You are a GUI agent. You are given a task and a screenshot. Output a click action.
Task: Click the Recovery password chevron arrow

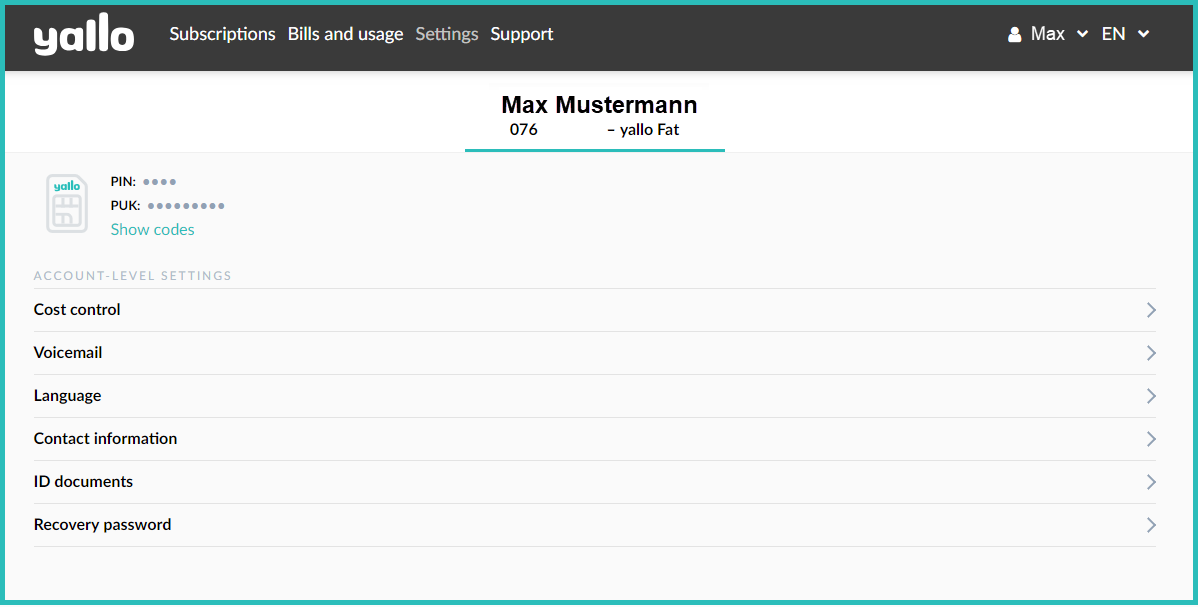[x=1151, y=525]
